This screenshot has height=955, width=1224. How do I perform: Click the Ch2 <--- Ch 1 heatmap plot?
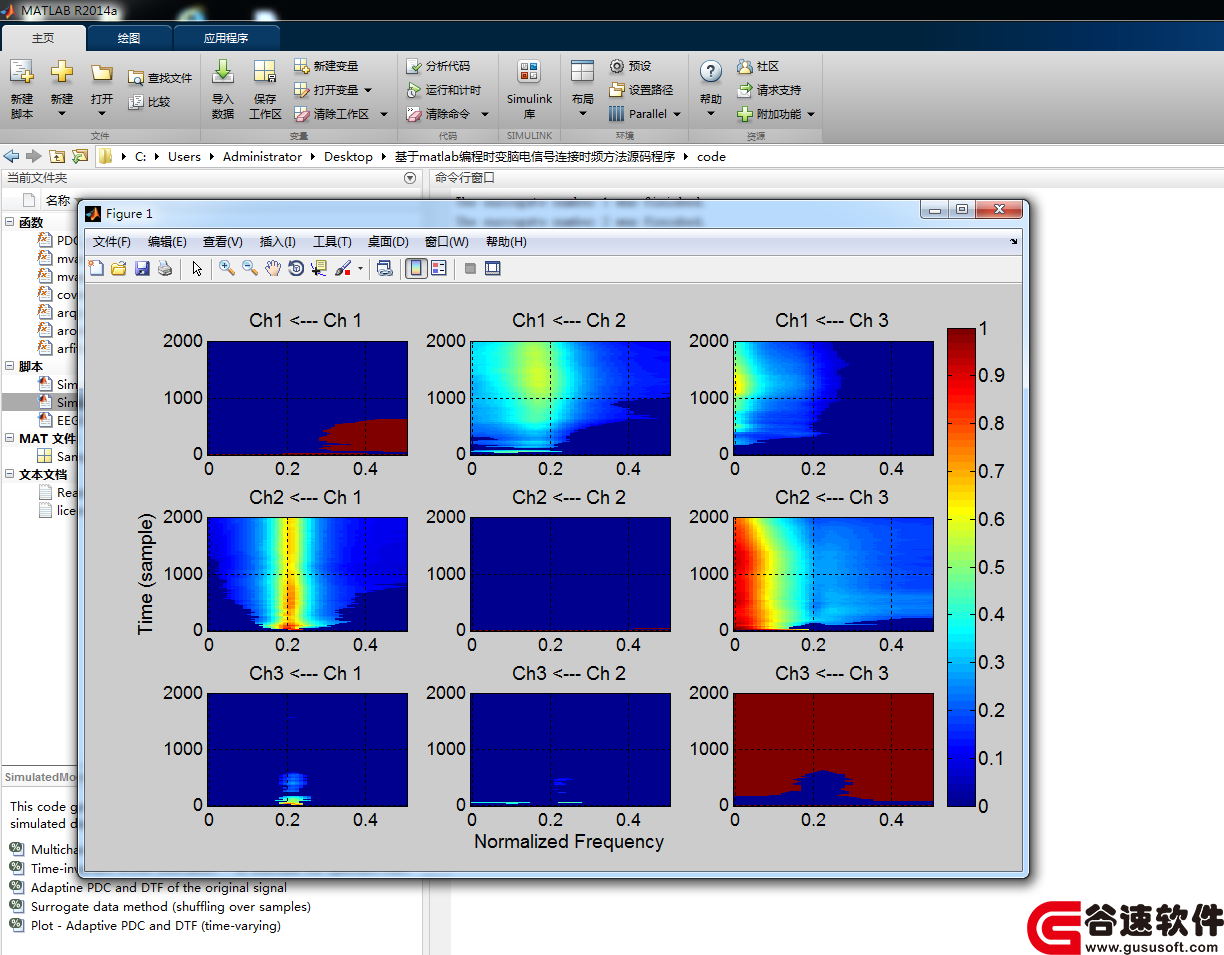(x=307, y=574)
